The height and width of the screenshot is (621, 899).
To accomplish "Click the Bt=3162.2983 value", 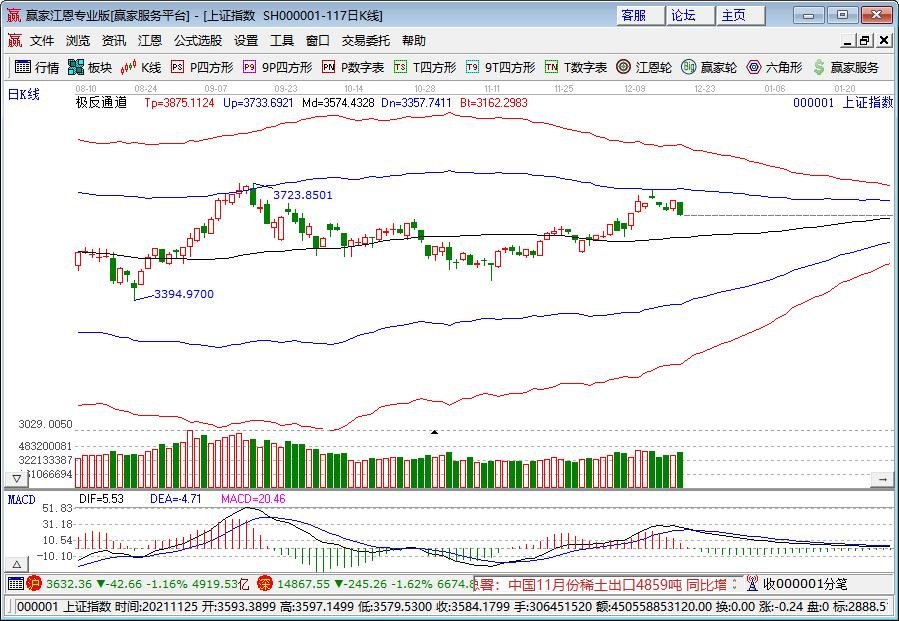I will pos(494,103).
